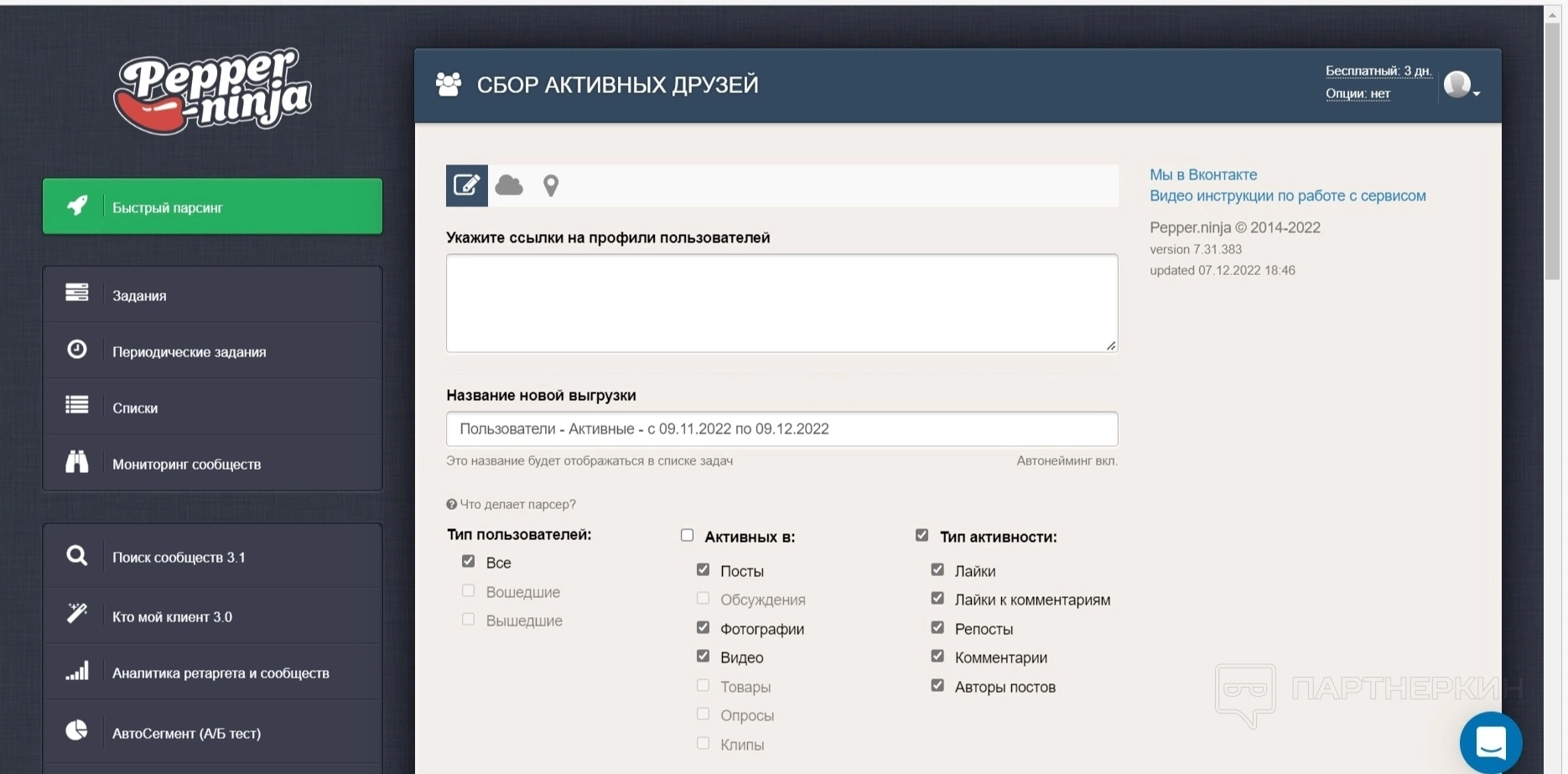Click the text area corner grip handle
The width and height of the screenshot is (1568, 774).
tap(1111, 345)
